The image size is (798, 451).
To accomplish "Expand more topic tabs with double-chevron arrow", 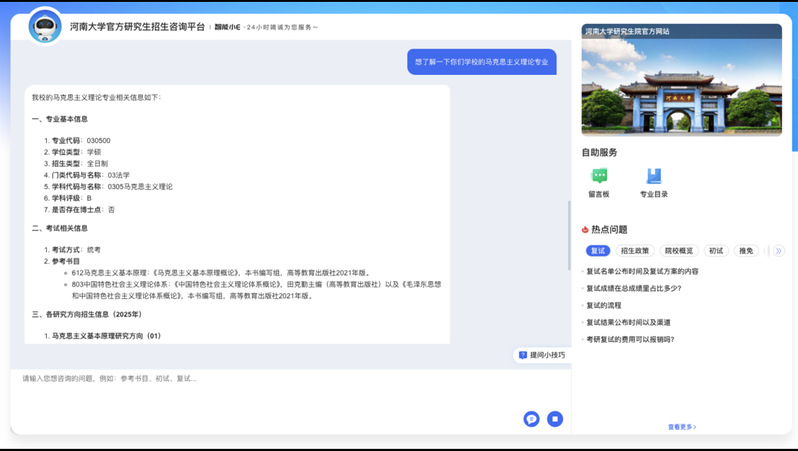I will click(x=778, y=251).
